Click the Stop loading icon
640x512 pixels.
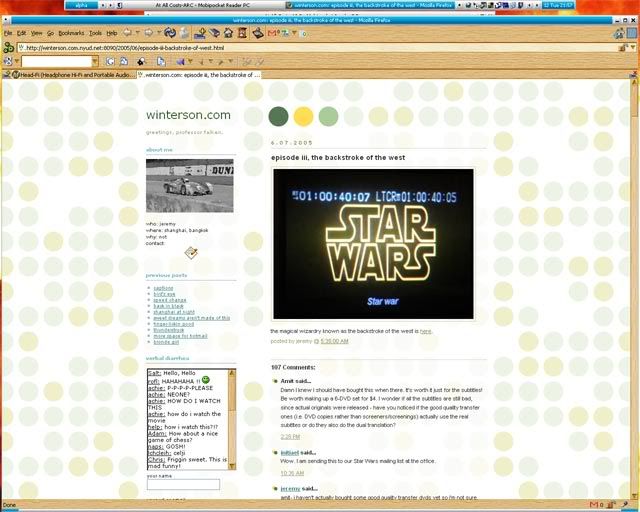tap(184, 33)
